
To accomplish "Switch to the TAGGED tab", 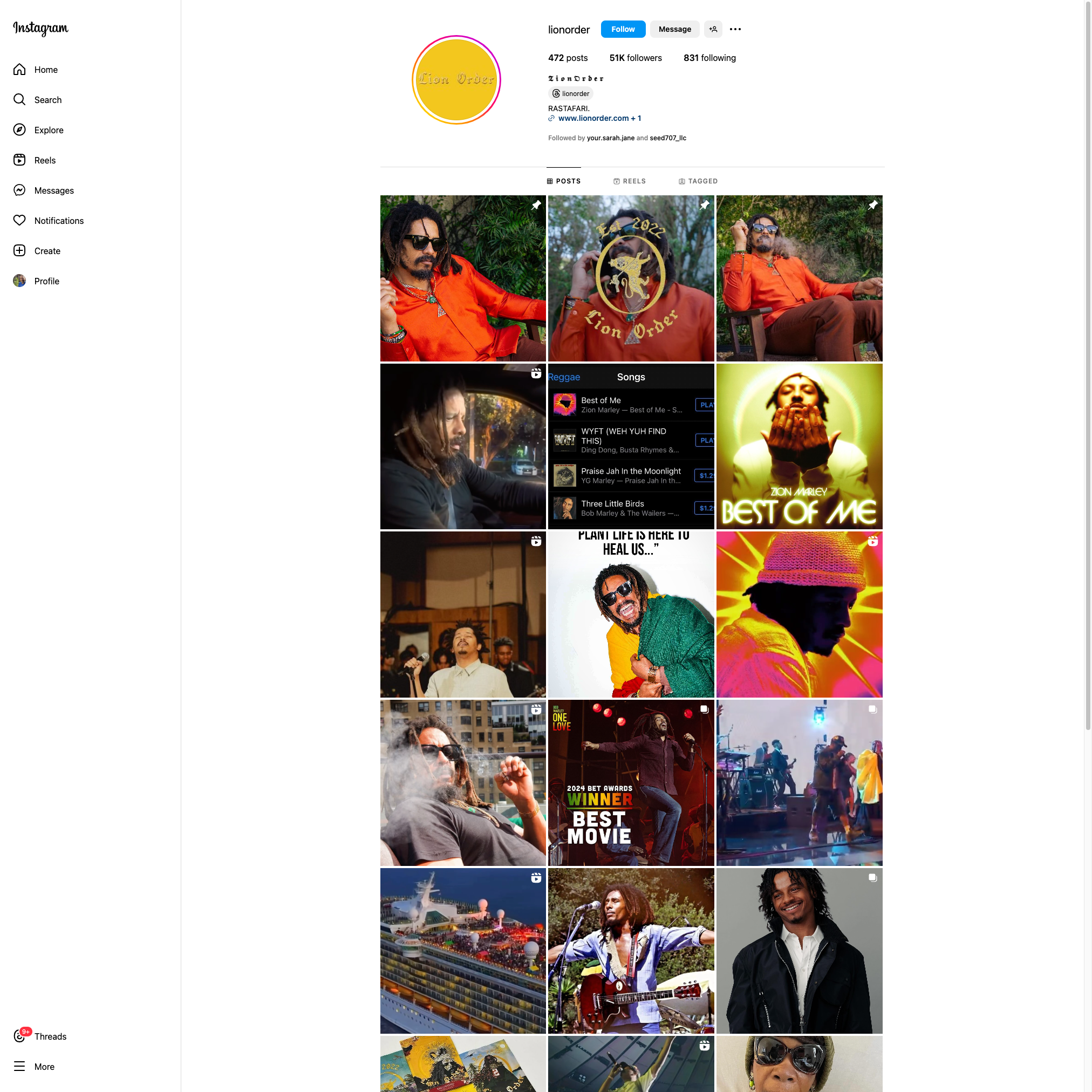I will pos(698,181).
